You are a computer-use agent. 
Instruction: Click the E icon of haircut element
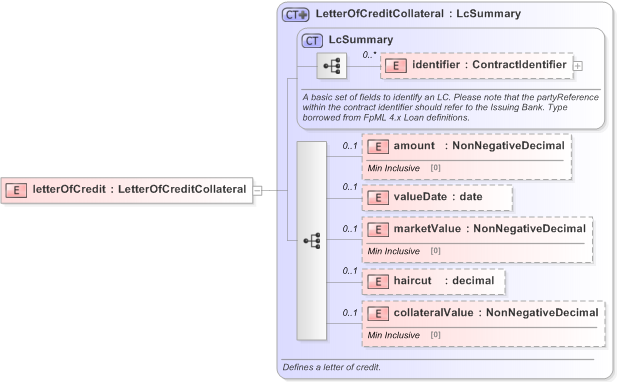click(378, 282)
